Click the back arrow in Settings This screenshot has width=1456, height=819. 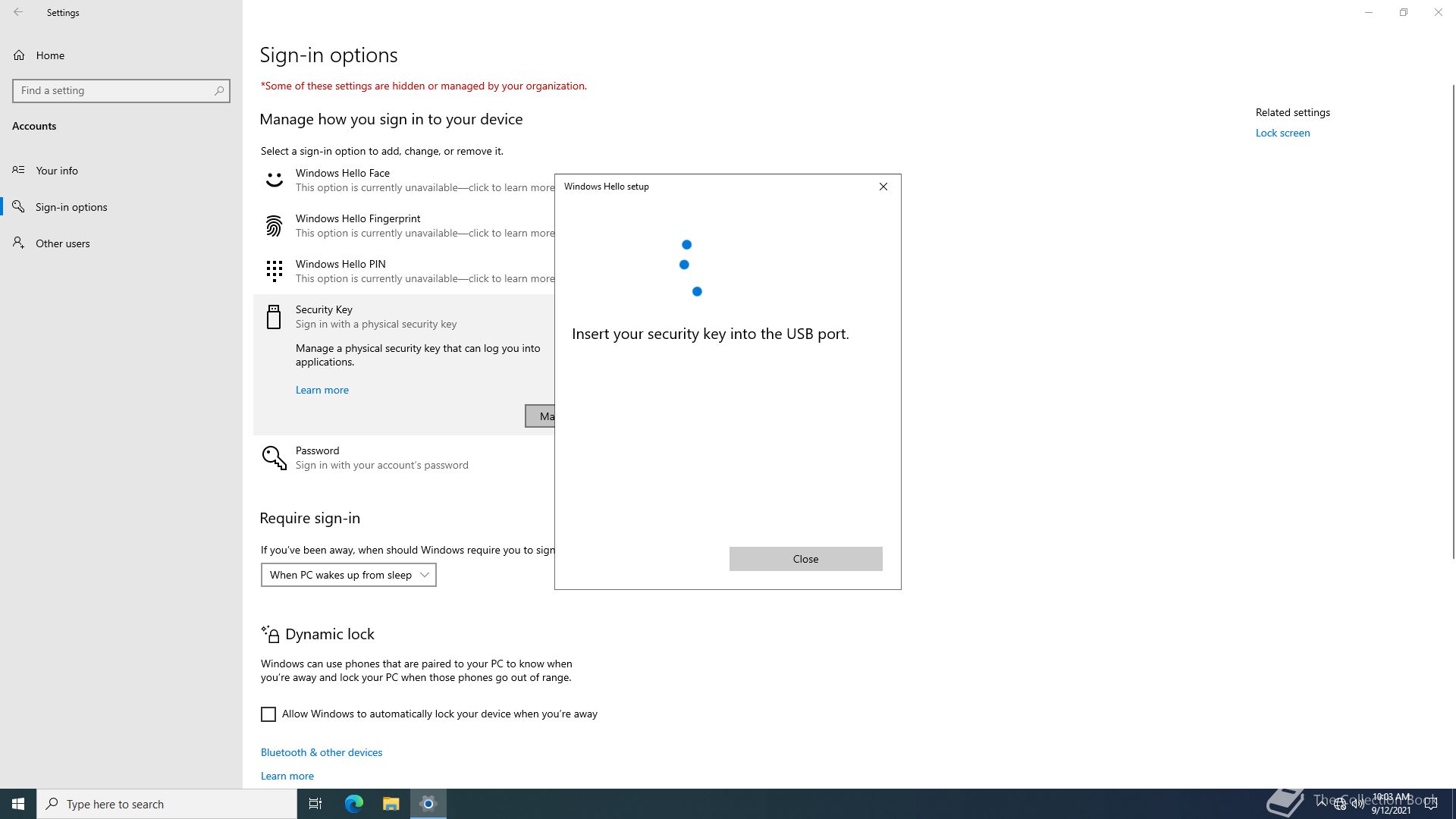click(18, 12)
